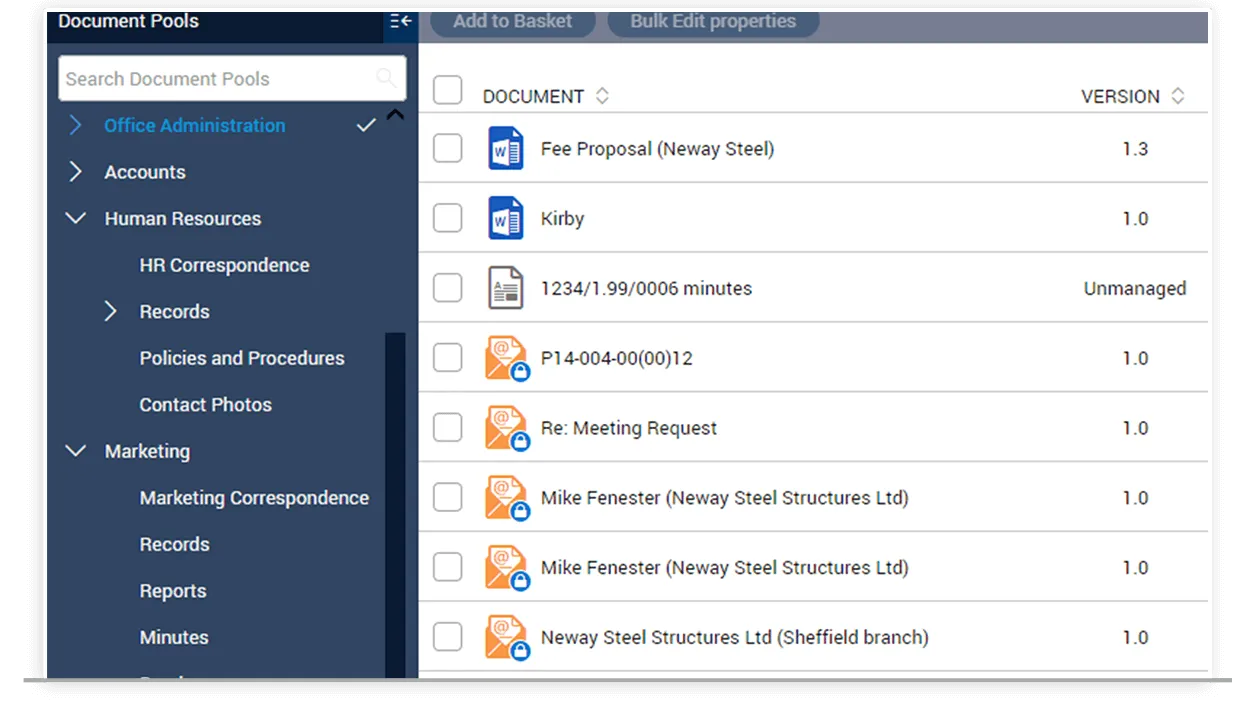Tick the select-all checkbox in the header
This screenshot has width=1251, height=713.
tap(447, 91)
